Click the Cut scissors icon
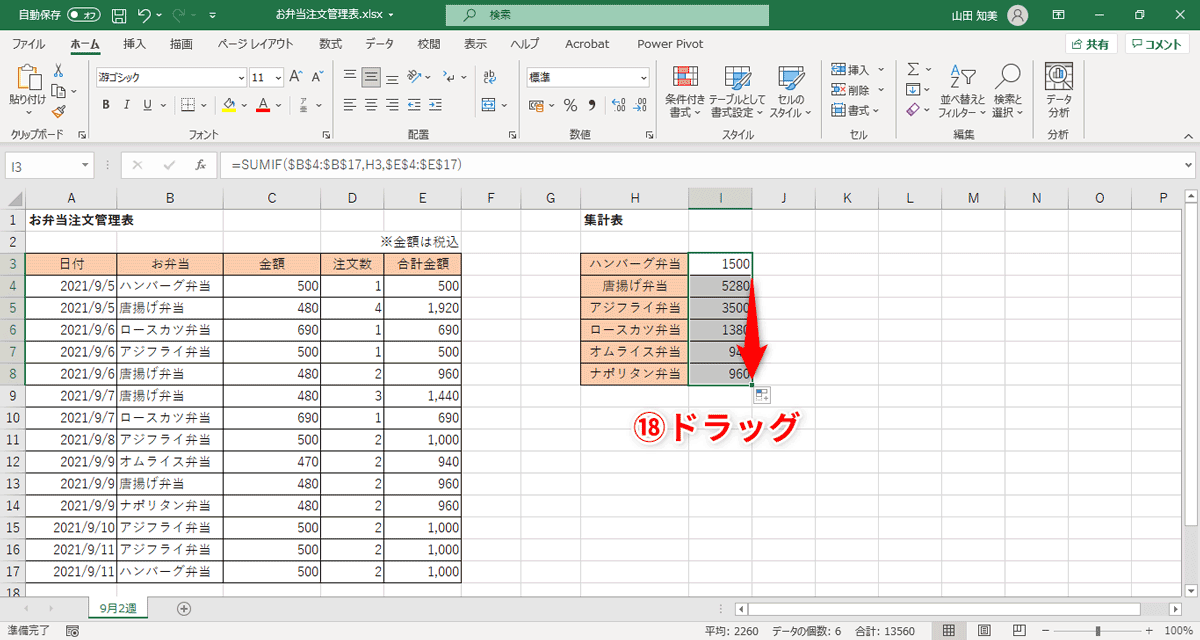Screen dimensions: 1200x640 tap(58, 70)
